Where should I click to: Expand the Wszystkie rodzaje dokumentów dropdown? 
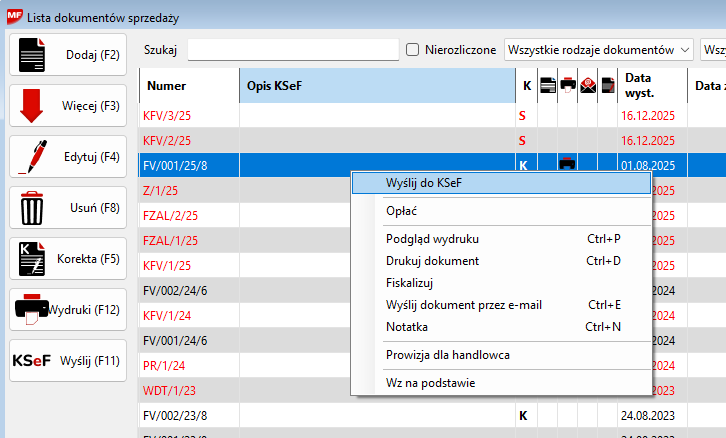[x=599, y=49]
